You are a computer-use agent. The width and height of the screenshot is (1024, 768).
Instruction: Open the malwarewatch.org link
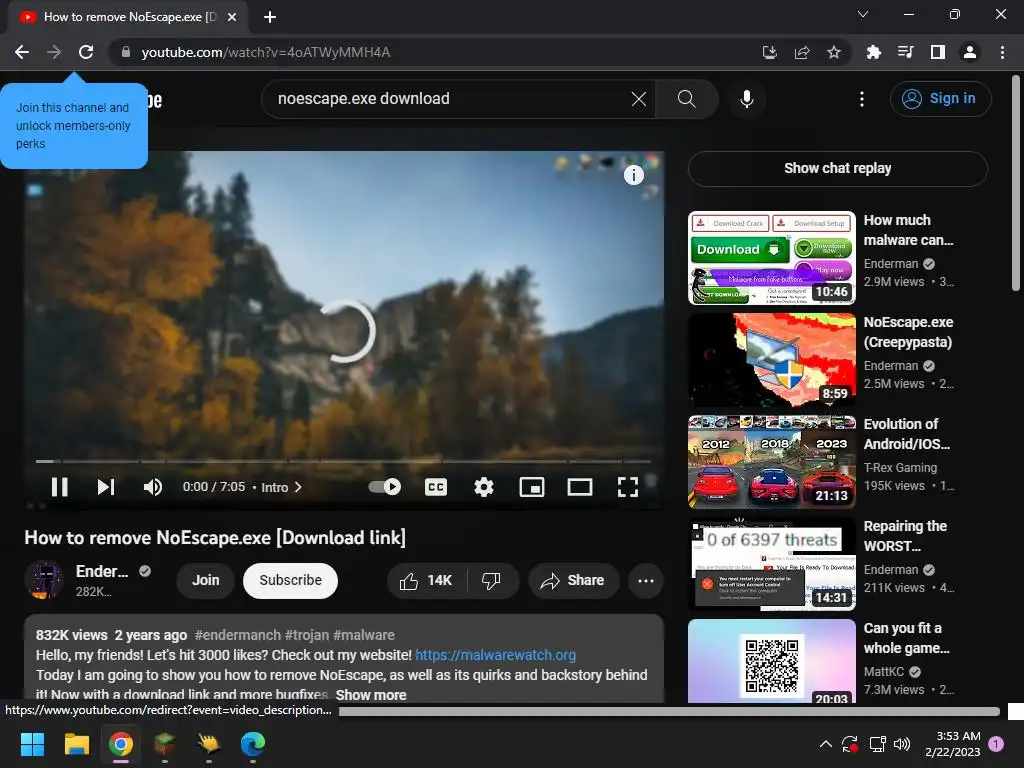[x=496, y=655]
